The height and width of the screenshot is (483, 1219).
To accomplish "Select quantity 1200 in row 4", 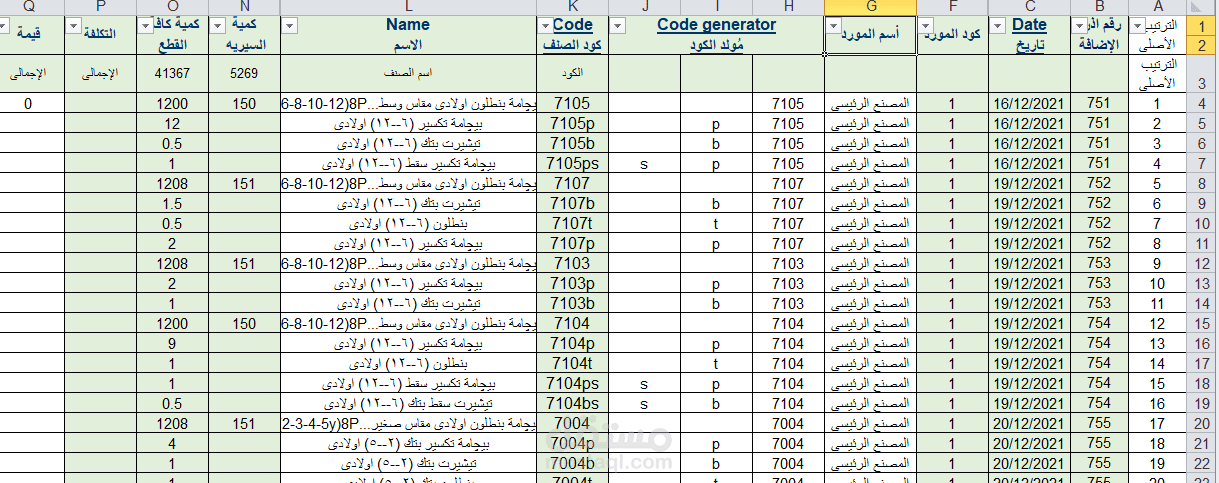I will (173, 103).
